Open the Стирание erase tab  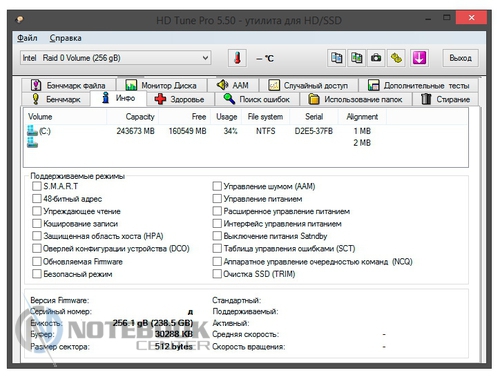[445, 99]
